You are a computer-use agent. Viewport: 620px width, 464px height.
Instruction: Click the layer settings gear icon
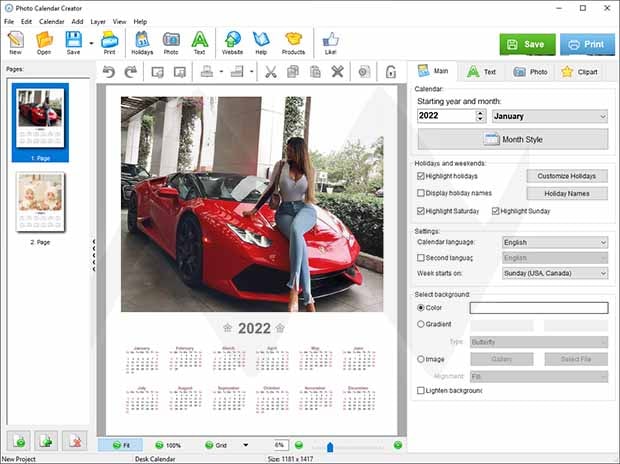364,72
